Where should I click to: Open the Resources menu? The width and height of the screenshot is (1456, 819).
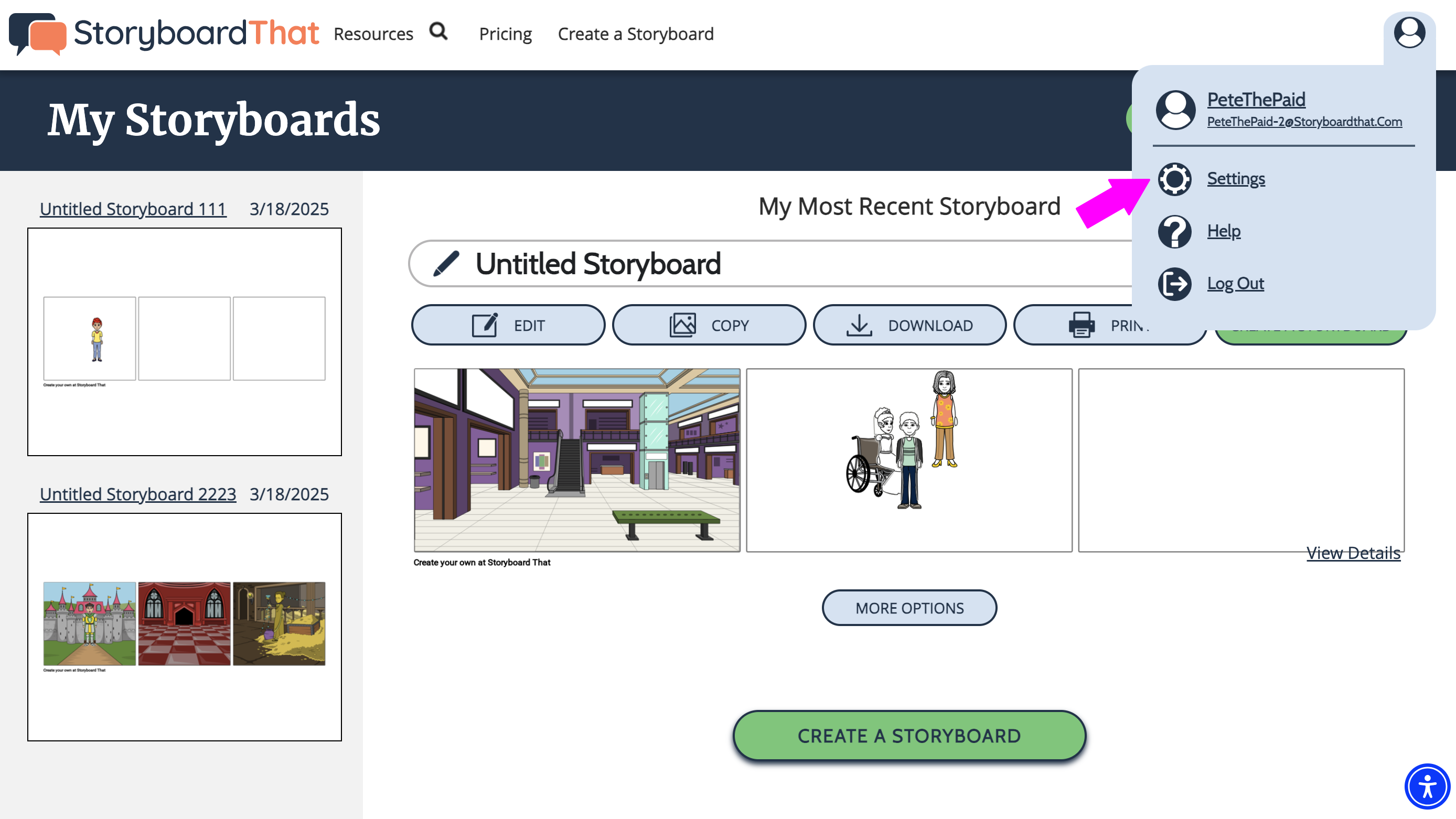coord(373,34)
